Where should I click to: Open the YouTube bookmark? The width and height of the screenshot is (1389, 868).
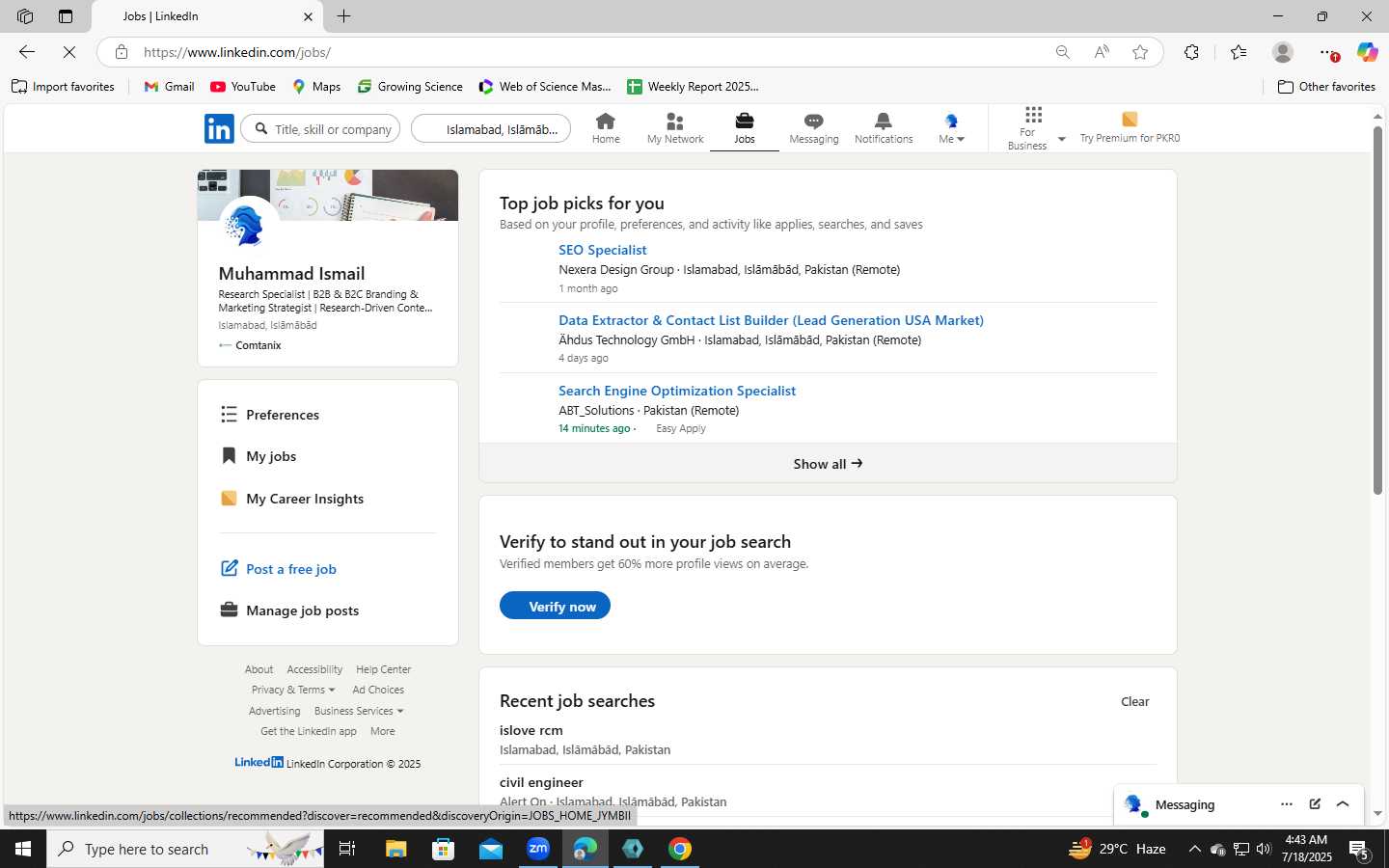[x=243, y=87]
